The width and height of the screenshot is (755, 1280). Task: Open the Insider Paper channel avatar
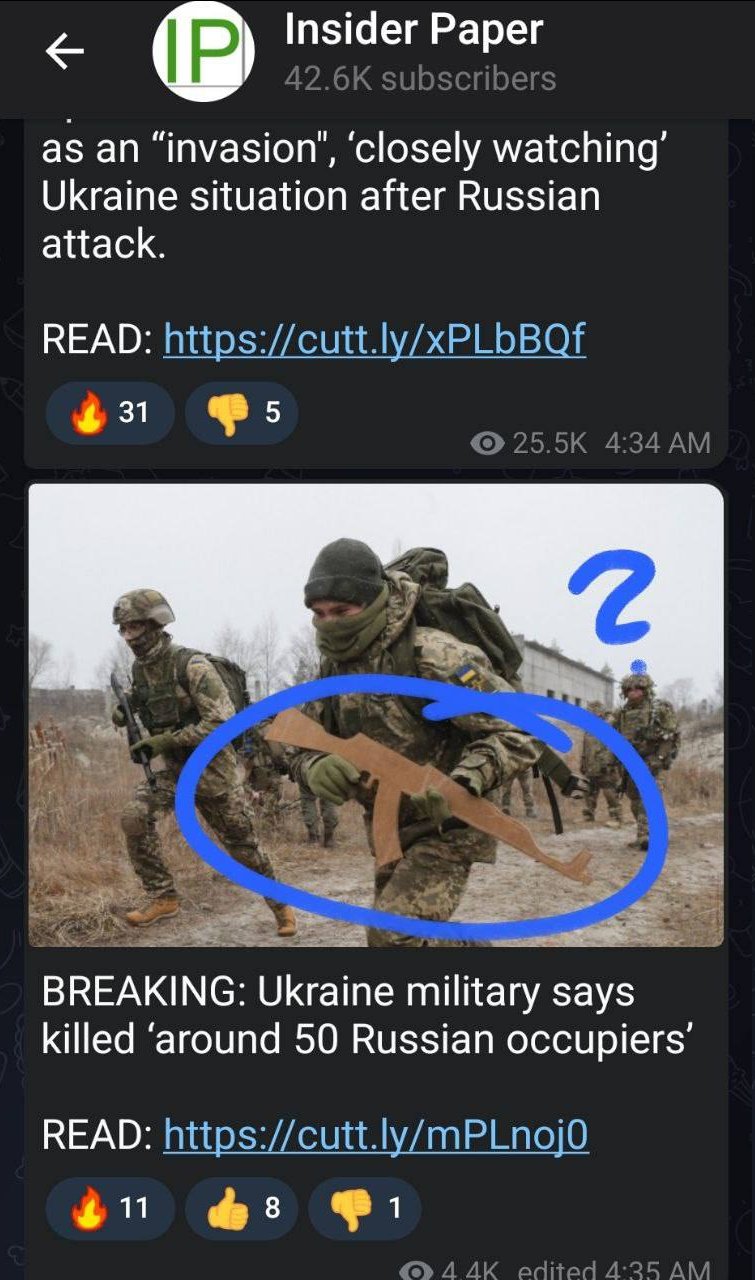[x=203, y=52]
